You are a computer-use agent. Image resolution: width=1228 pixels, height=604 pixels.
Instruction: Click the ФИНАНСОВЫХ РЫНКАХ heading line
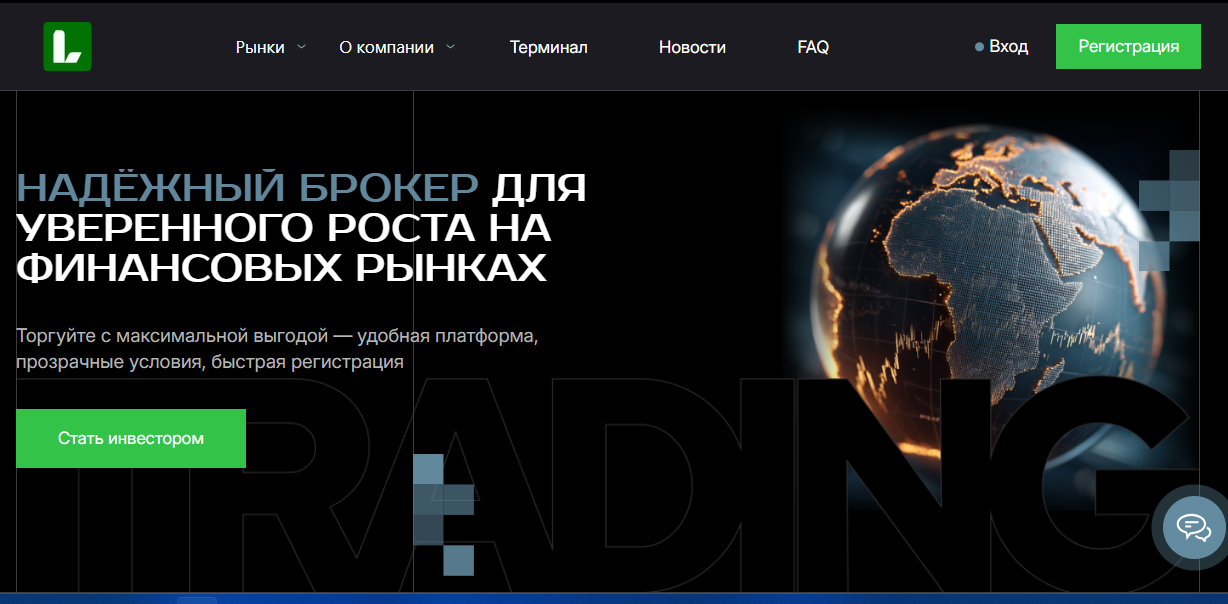coord(281,268)
